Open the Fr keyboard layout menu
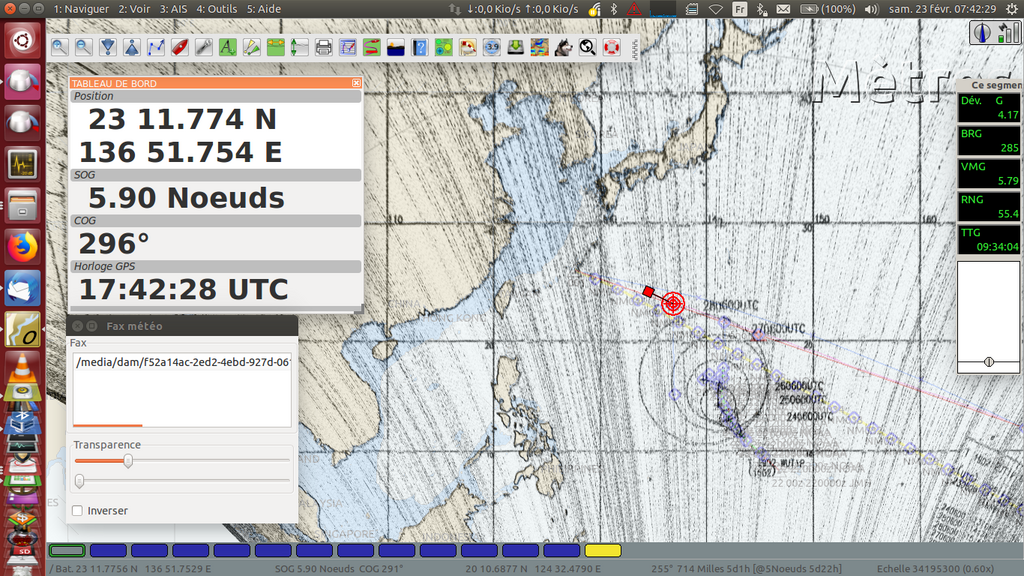1024x576 pixels. pyautogui.click(x=740, y=9)
